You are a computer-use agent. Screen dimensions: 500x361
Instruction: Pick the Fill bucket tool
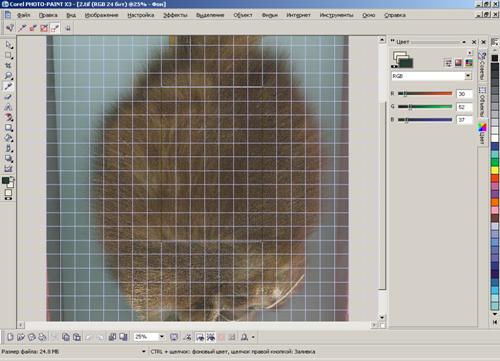tap(8, 138)
